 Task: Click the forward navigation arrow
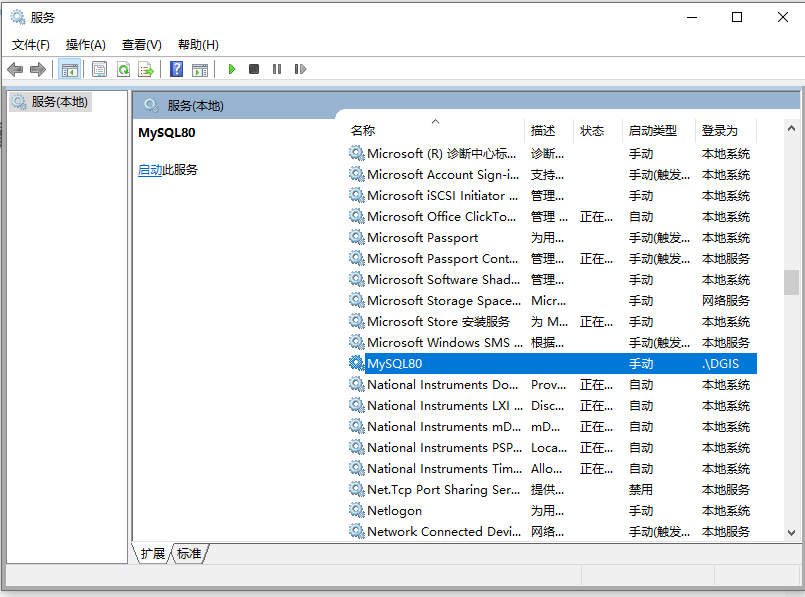(38, 68)
